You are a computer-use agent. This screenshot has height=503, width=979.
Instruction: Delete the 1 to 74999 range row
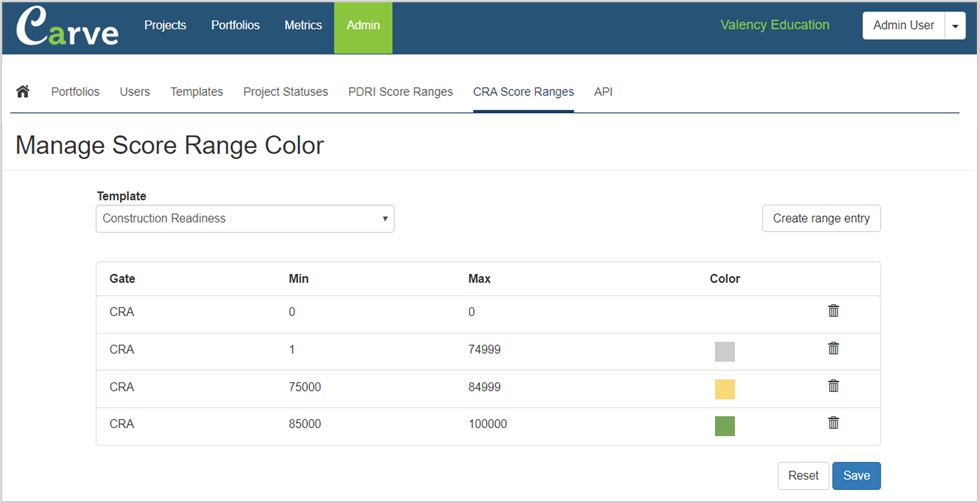(833, 348)
